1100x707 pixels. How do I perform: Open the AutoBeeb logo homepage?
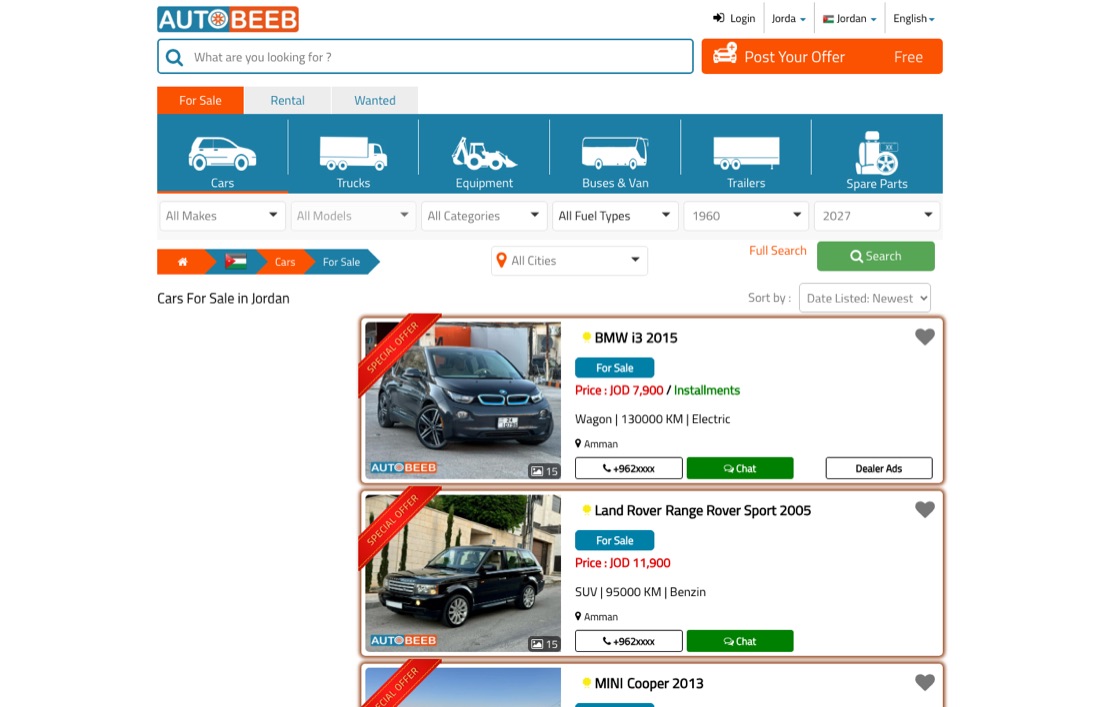point(228,19)
